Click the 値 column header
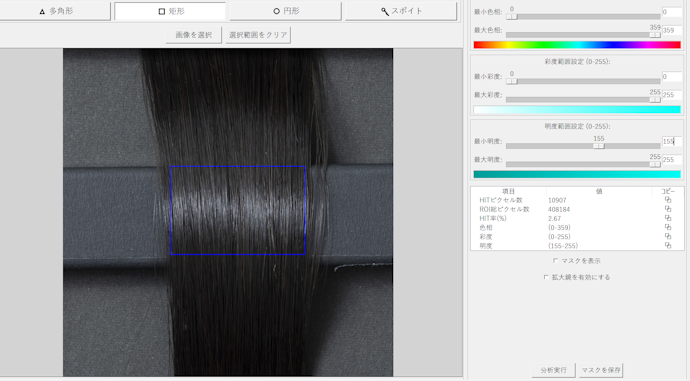 [x=599, y=191]
